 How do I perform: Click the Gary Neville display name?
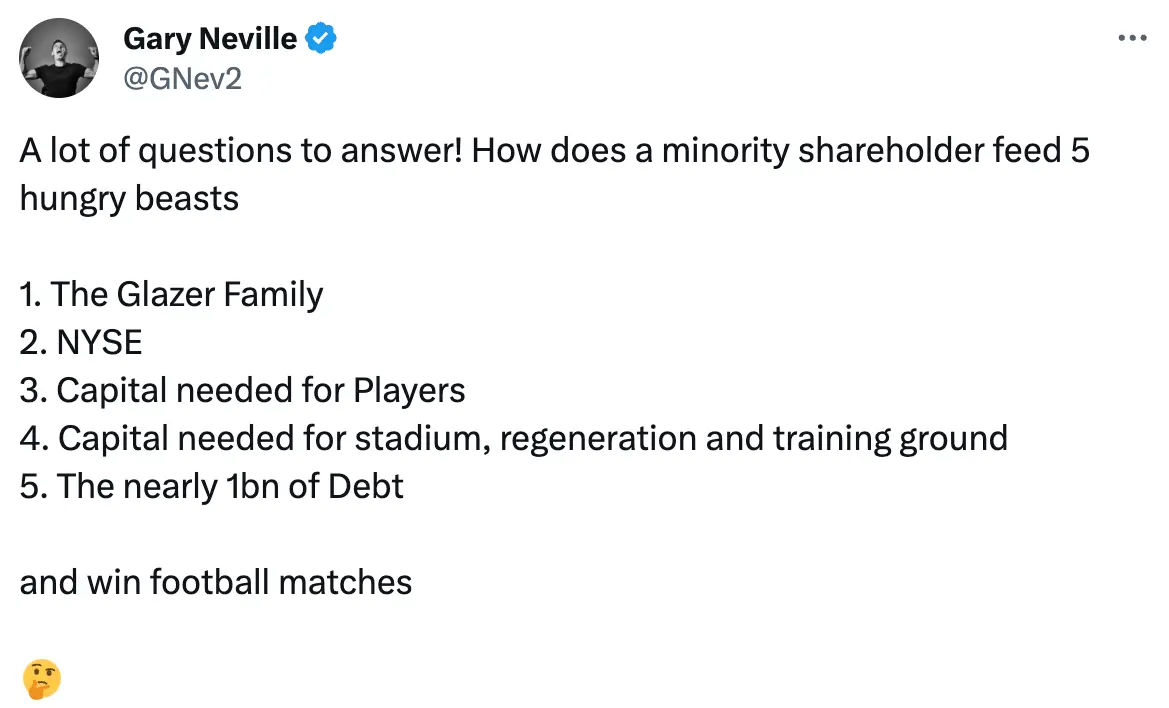point(209,38)
